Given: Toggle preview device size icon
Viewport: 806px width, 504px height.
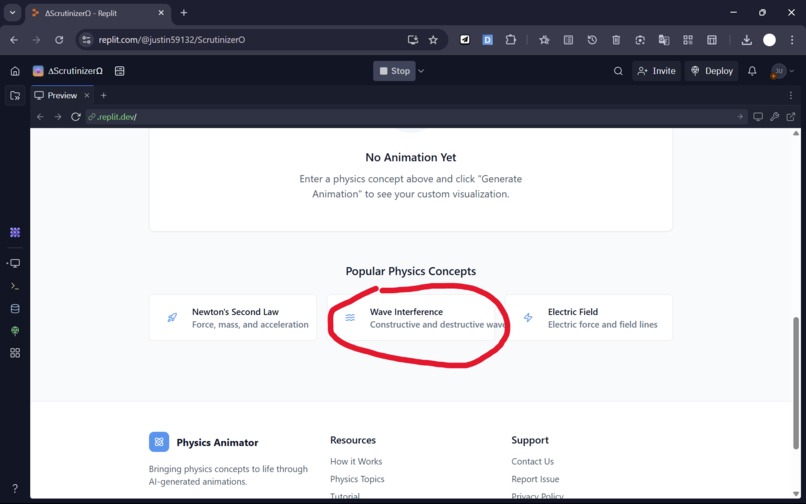Looking at the screenshot, I should pos(758,117).
